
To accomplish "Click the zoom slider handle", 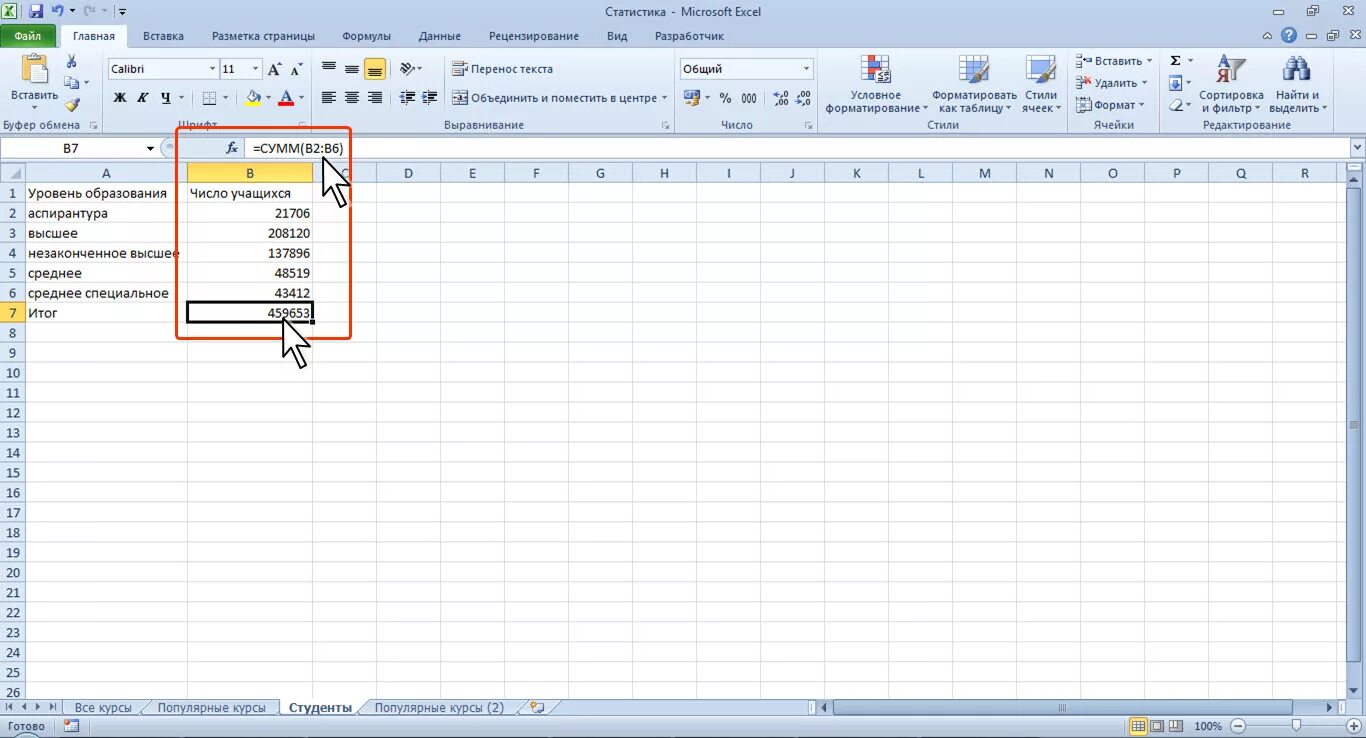I will [x=1297, y=726].
